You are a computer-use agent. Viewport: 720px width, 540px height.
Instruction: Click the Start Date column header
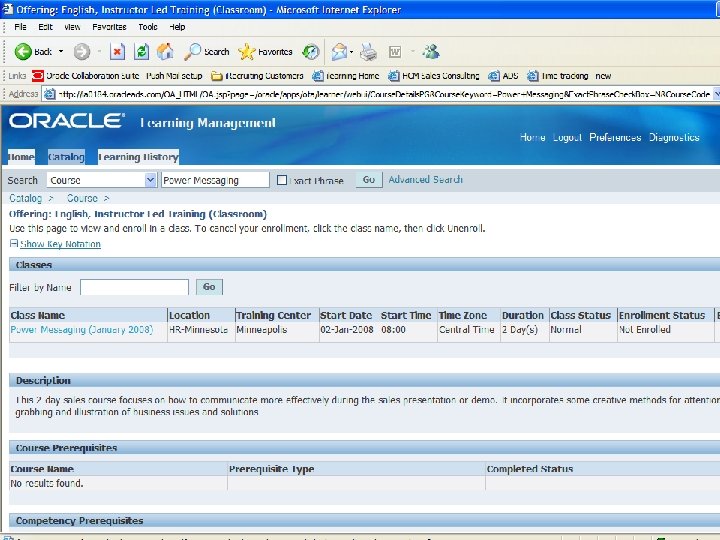(x=346, y=315)
